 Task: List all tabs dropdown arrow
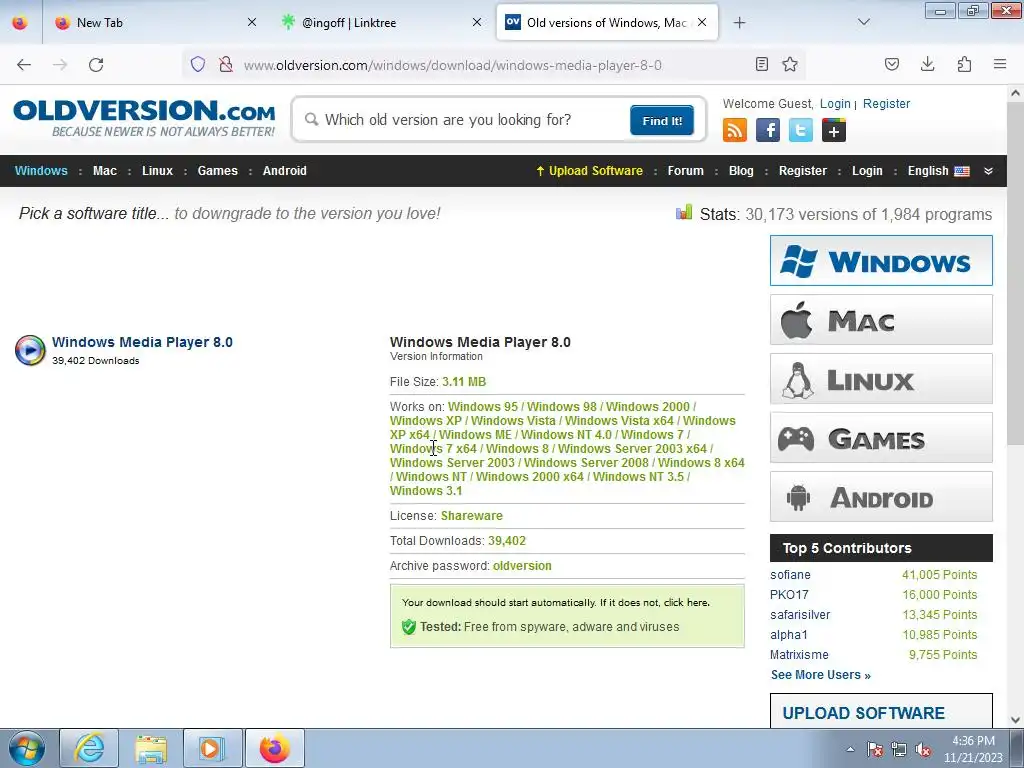863,22
